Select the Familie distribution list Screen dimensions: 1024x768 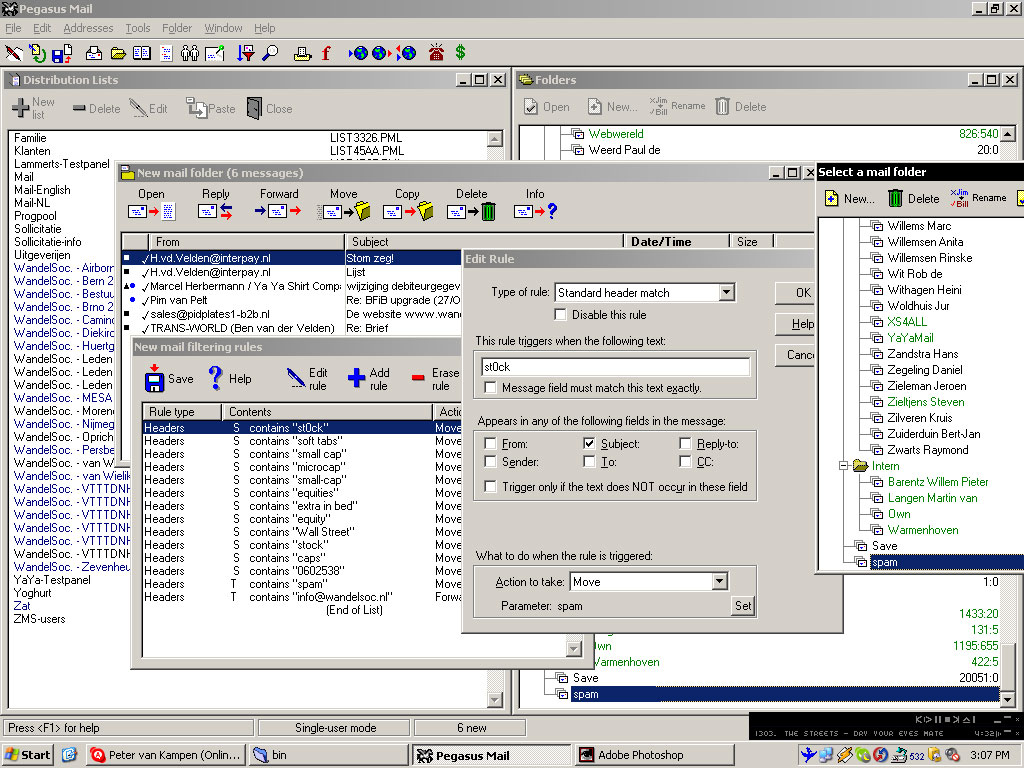(30, 138)
